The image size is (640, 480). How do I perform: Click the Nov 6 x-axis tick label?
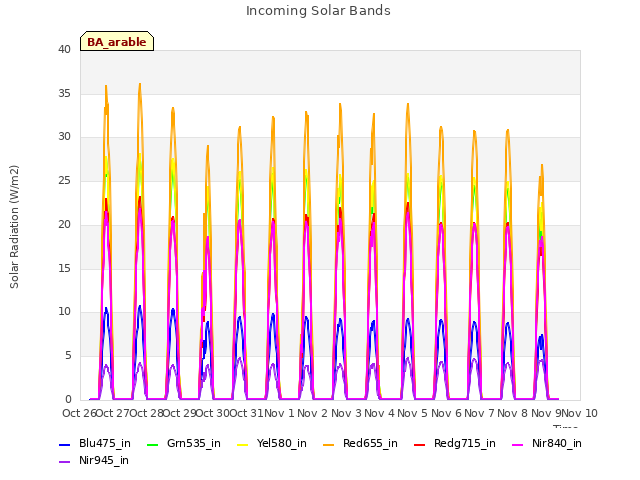pos(447,413)
